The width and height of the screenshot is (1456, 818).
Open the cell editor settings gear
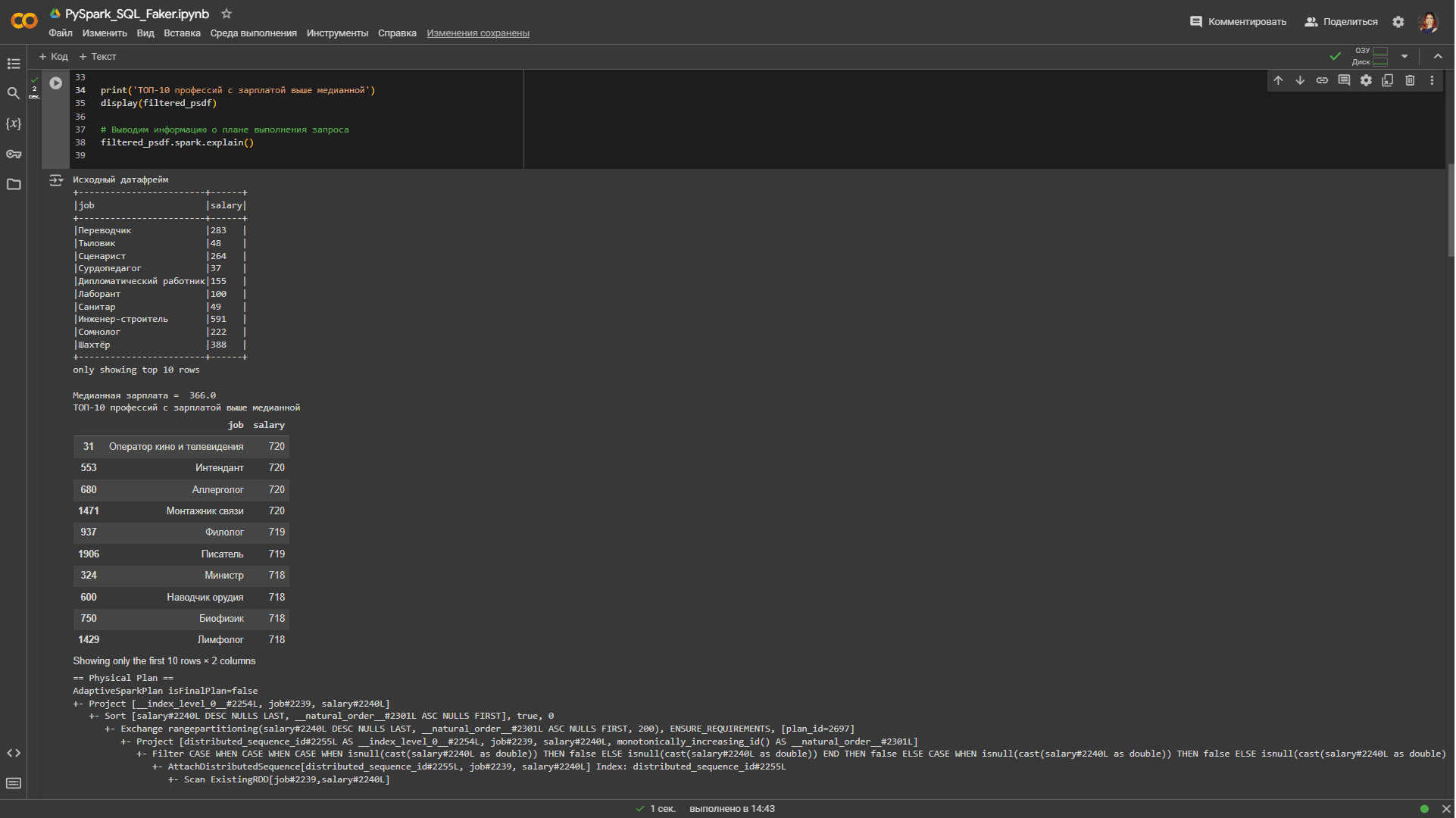pyautogui.click(x=1367, y=80)
